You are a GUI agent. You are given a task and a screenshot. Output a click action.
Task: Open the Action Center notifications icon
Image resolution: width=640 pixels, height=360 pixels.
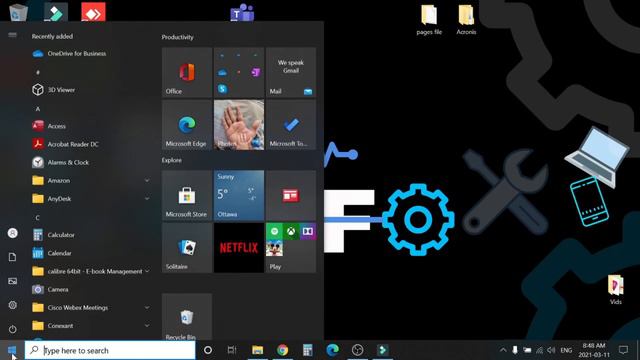point(623,350)
